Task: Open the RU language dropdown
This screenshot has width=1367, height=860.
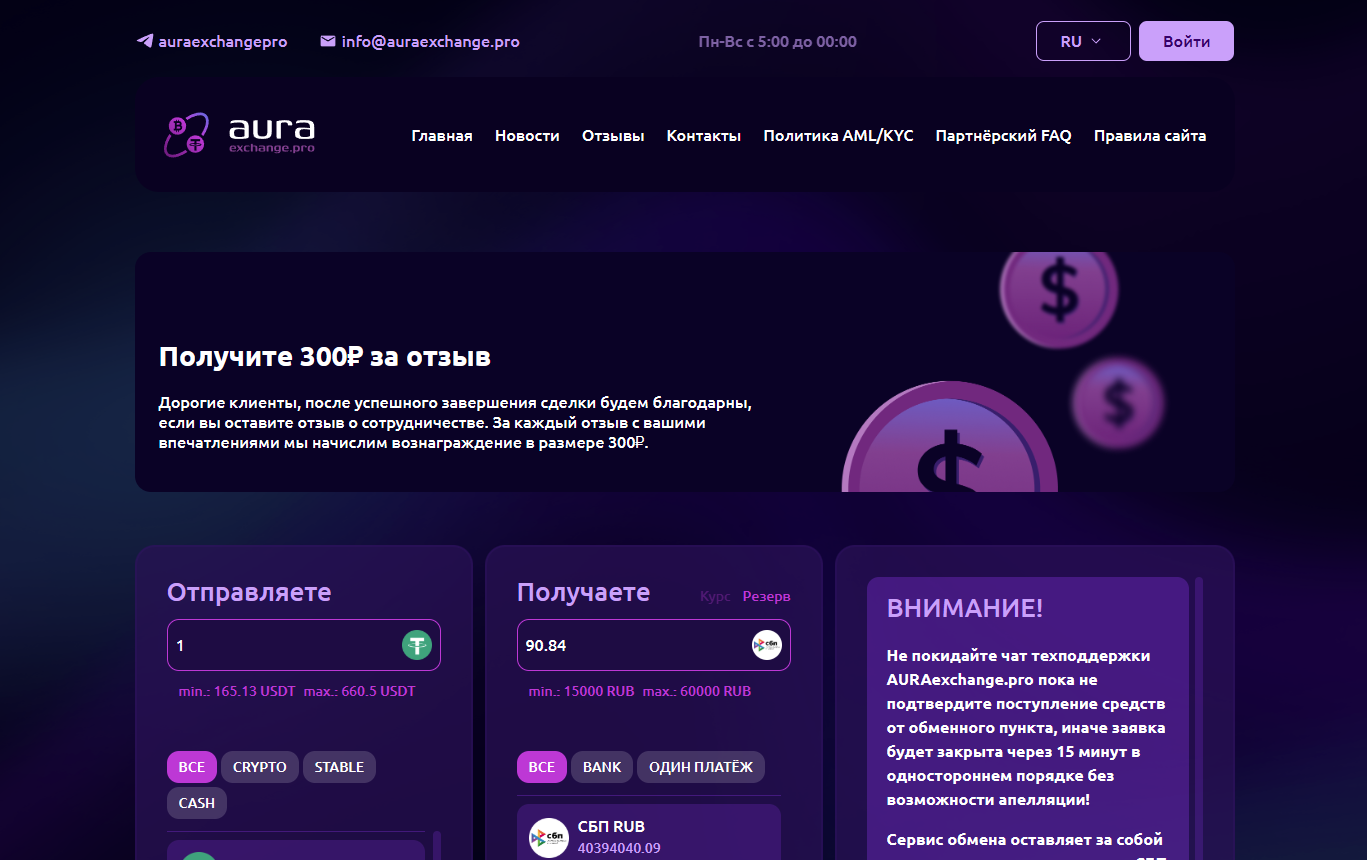Action: click(x=1082, y=41)
